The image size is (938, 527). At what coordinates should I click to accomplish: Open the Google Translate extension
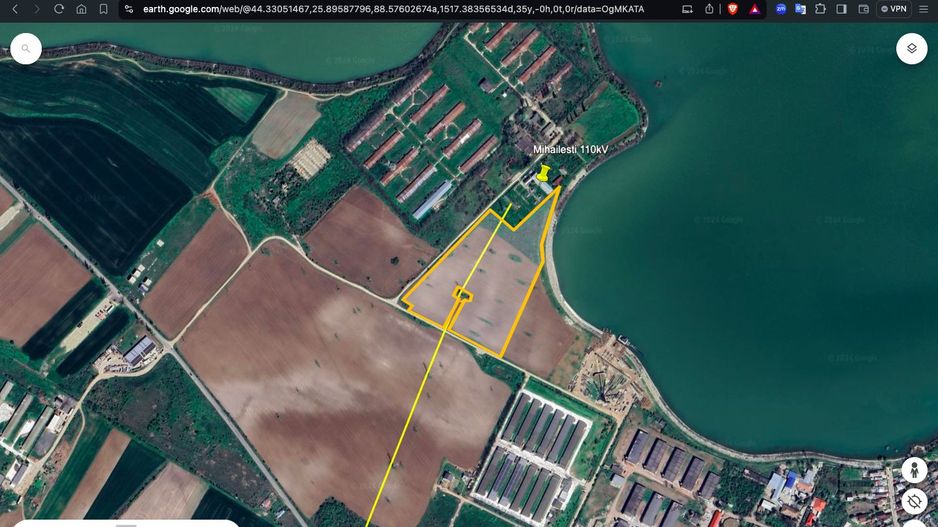point(800,9)
